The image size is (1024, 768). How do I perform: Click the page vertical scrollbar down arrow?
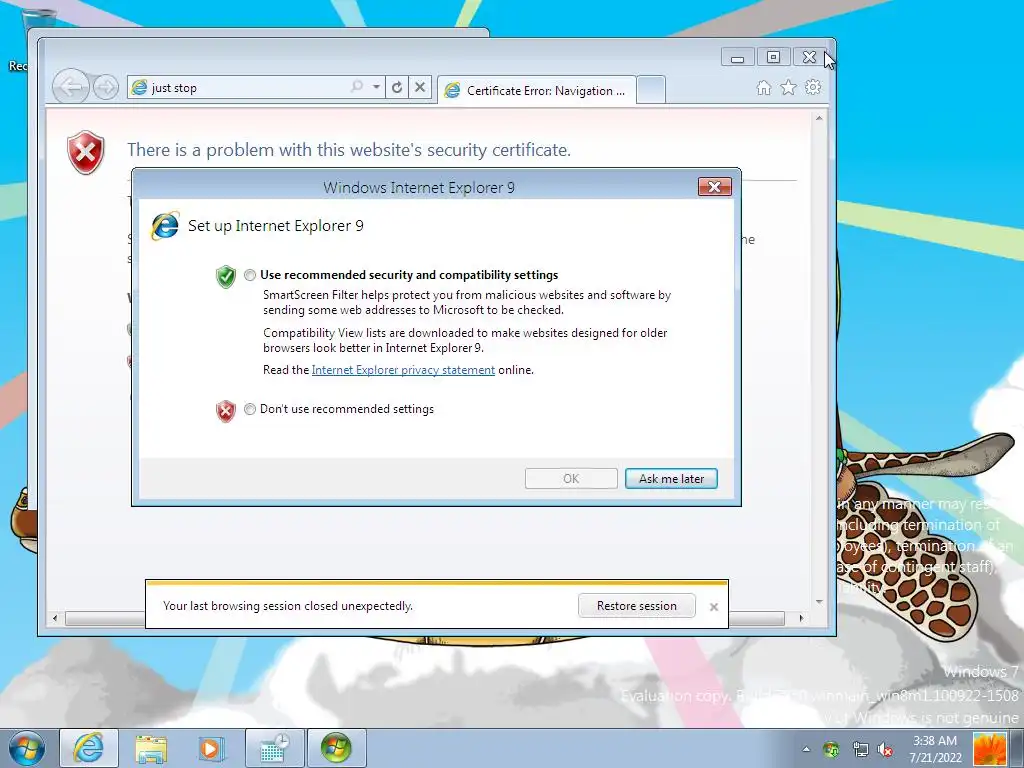pyautogui.click(x=819, y=601)
